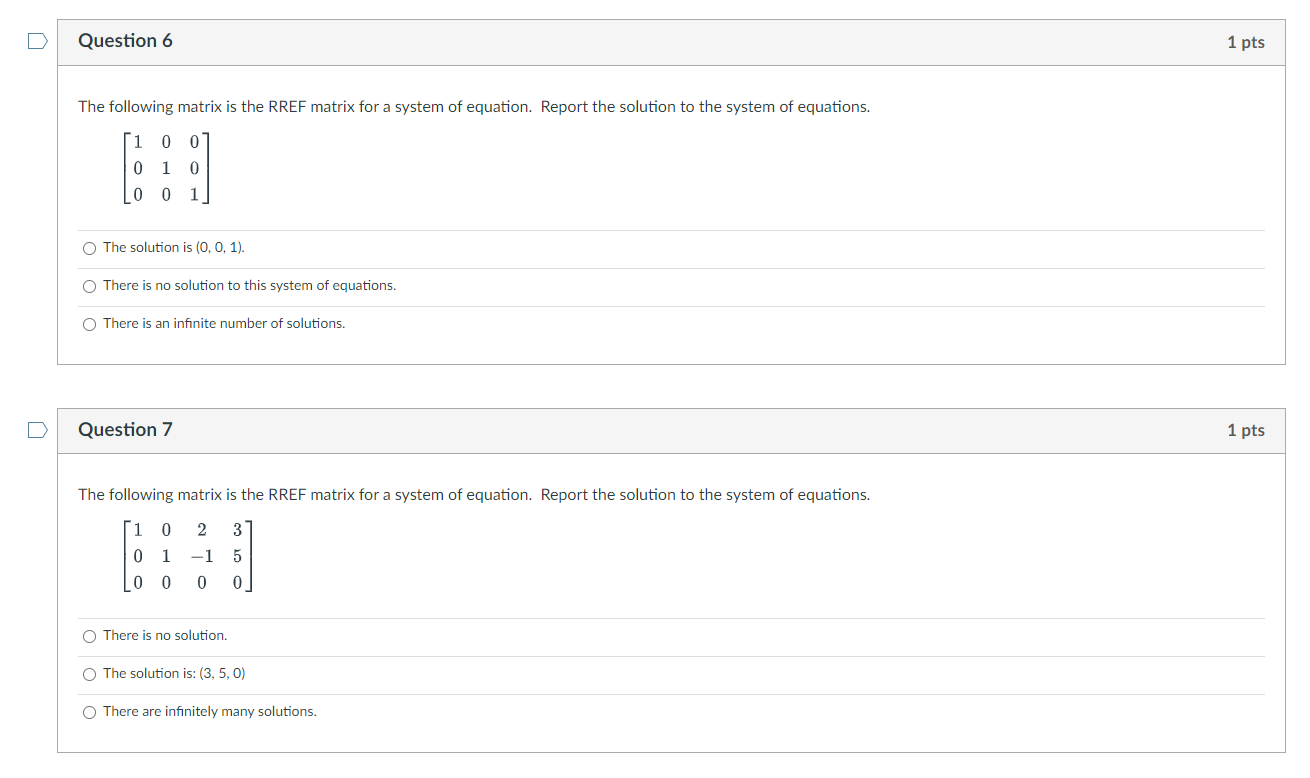Click 'There is an infinite number of solutions.' label

[x=224, y=323]
